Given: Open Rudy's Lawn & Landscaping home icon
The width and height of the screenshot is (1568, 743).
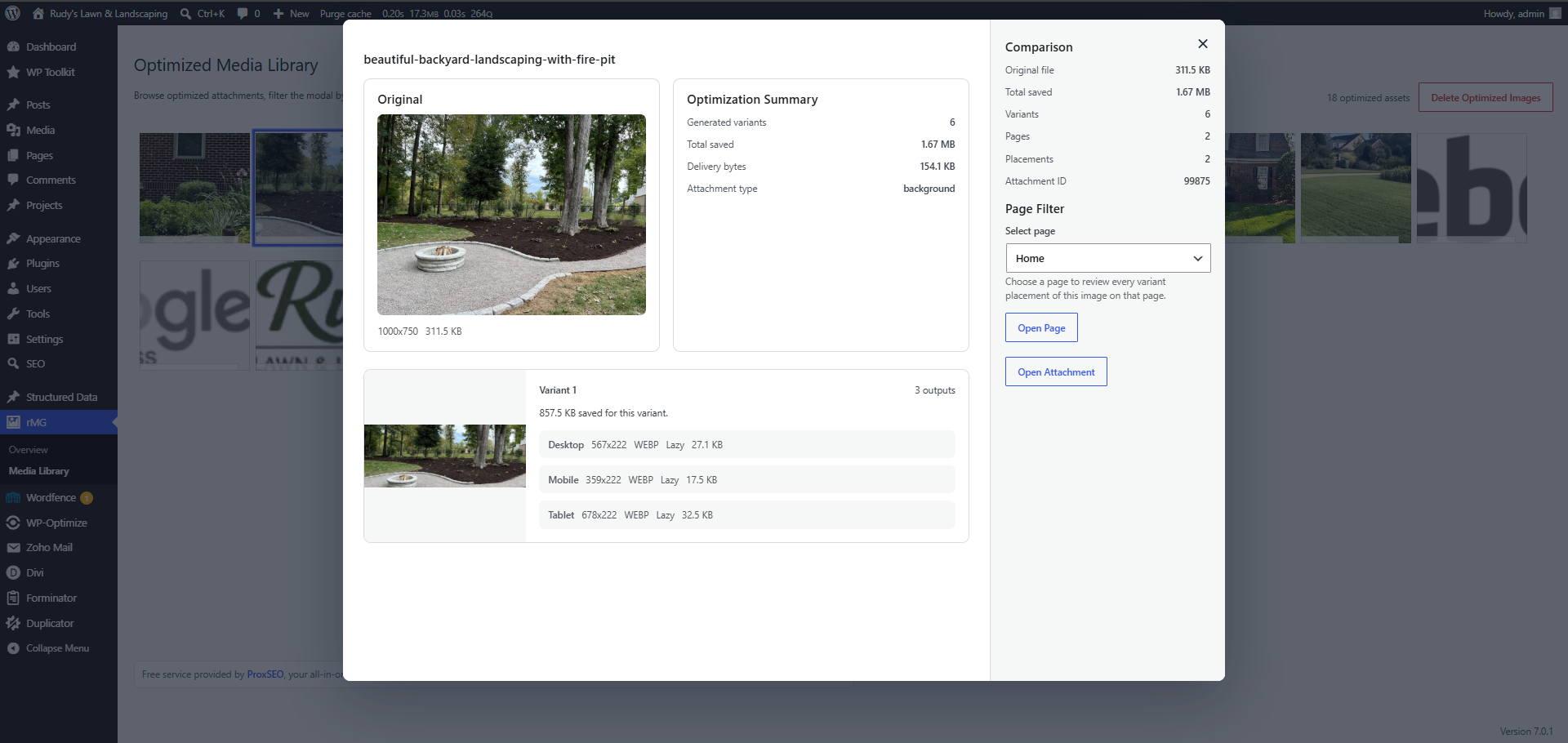Looking at the screenshot, I should point(38,13).
